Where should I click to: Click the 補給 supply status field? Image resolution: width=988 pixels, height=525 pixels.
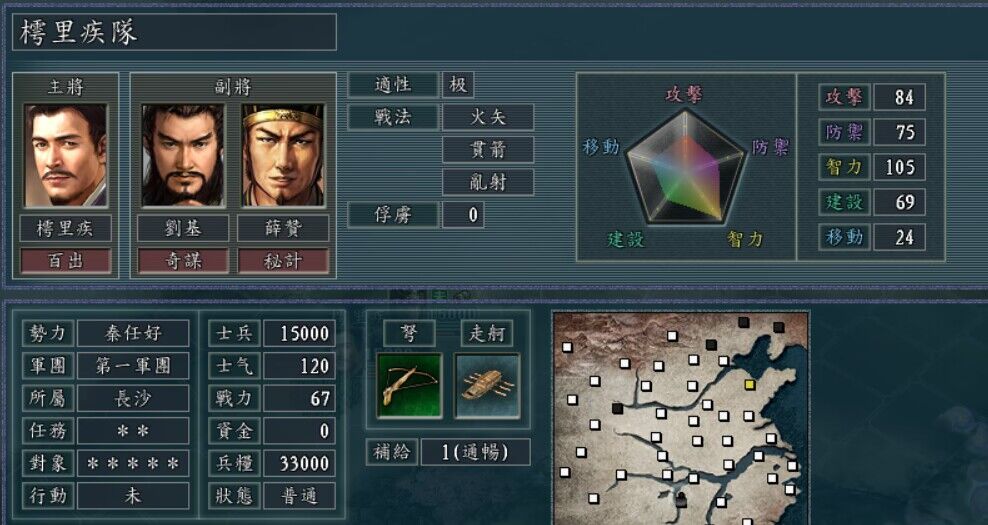[x=476, y=452]
